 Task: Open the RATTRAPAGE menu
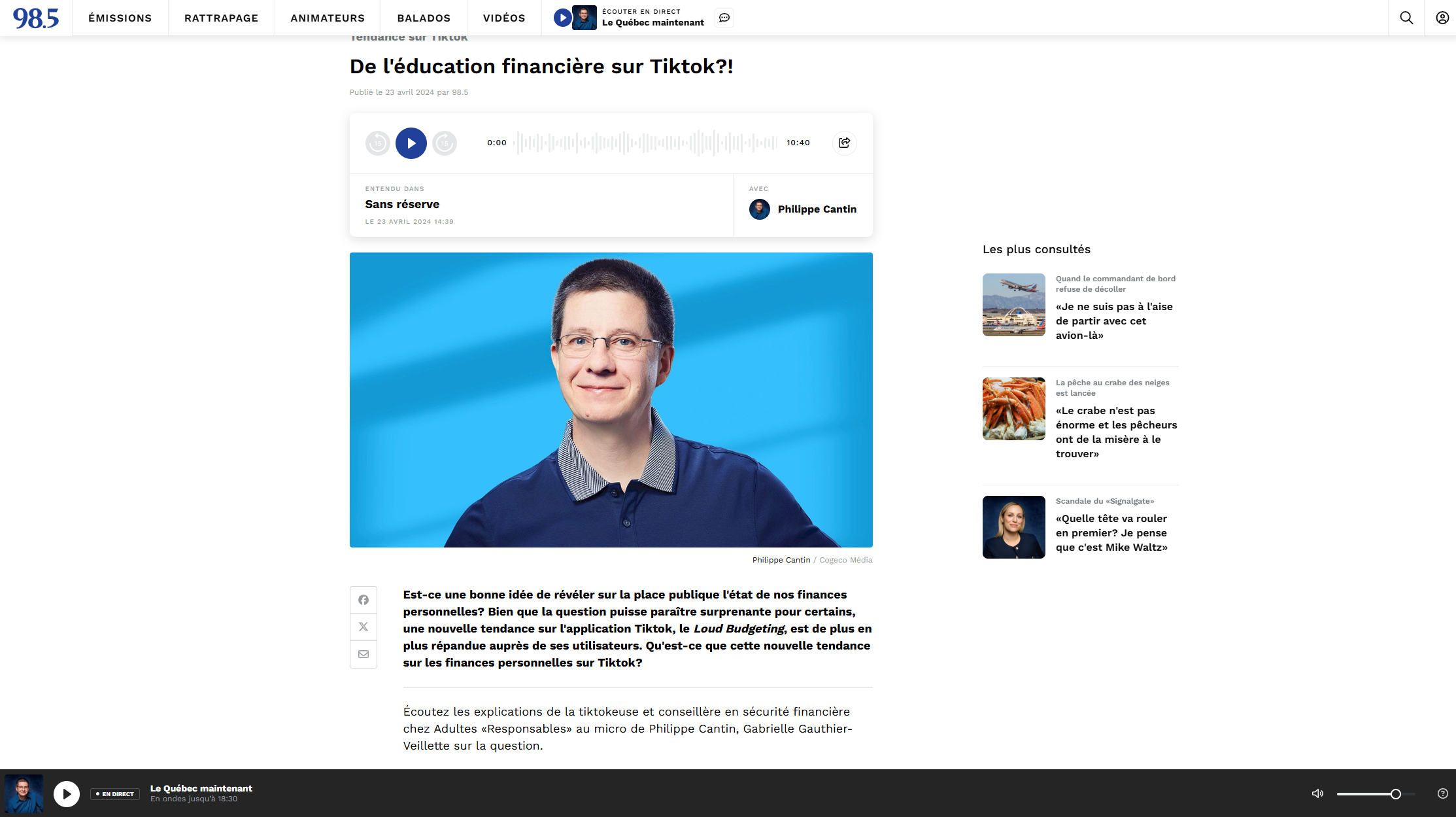(x=221, y=18)
